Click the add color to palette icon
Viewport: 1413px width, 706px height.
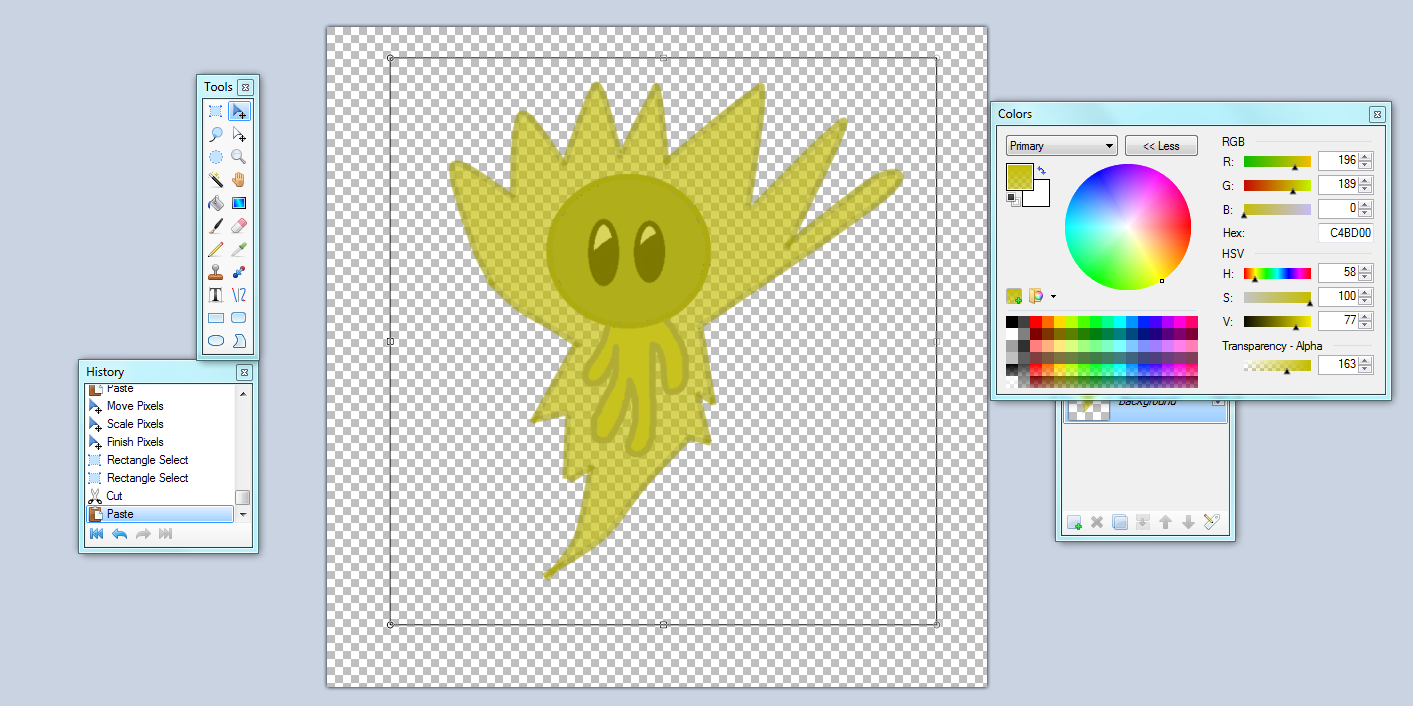tap(1014, 296)
